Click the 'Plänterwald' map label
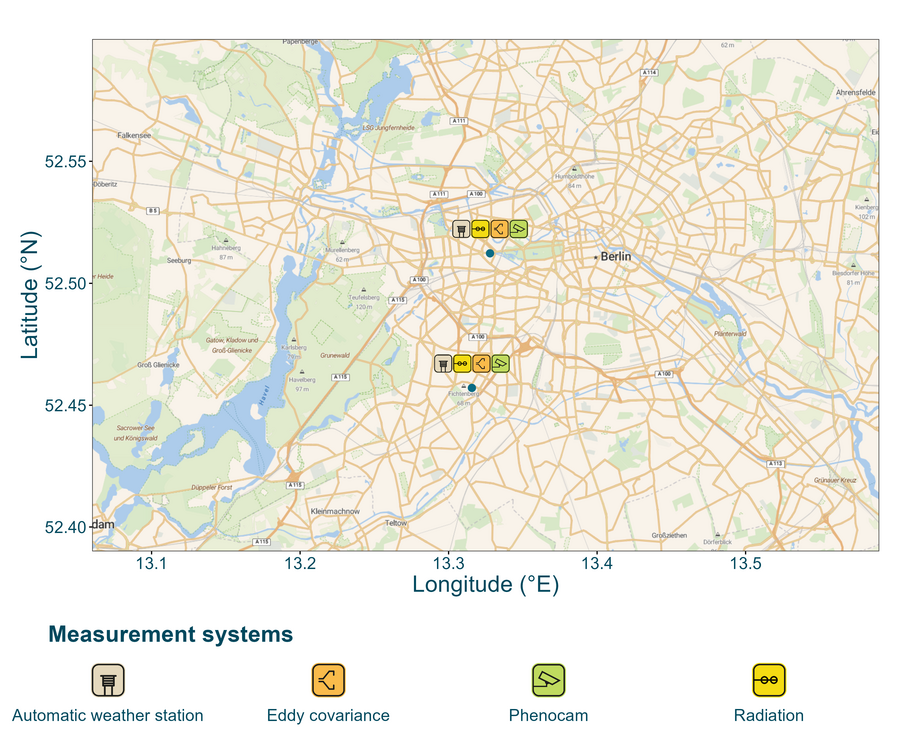Viewport: 900px width, 750px height. pyautogui.click(x=730, y=333)
